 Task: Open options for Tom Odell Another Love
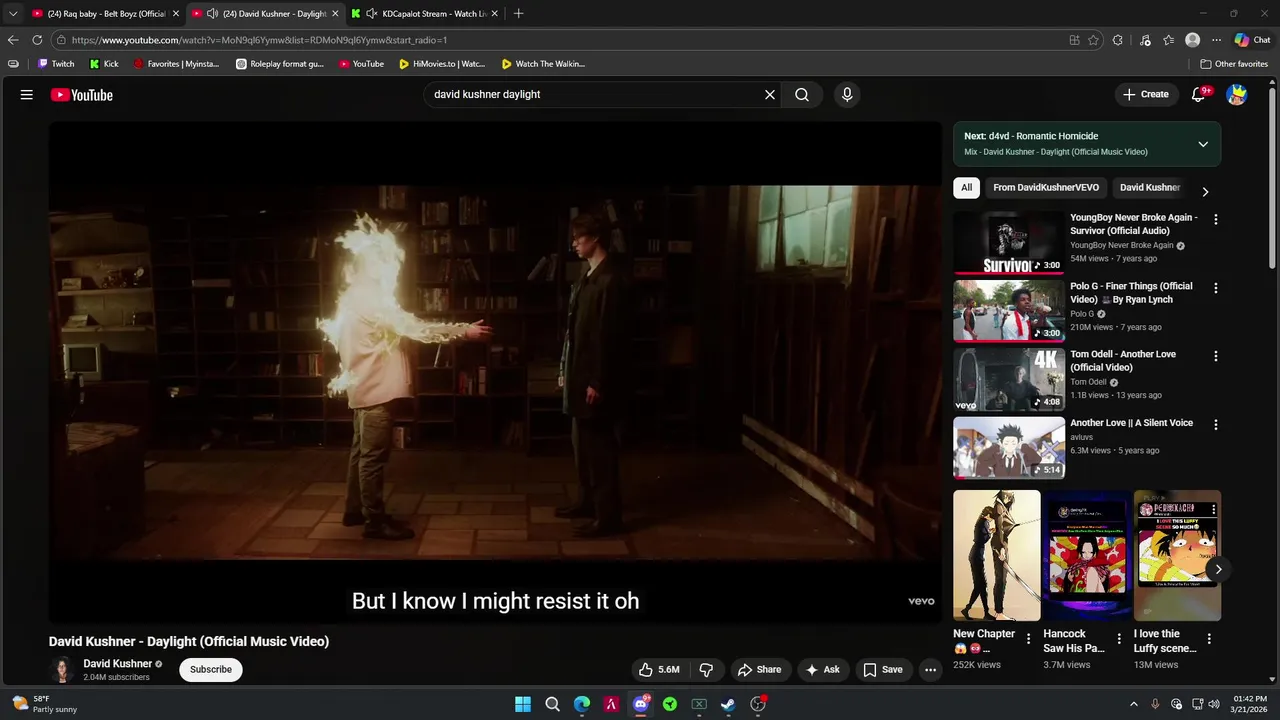pos(1216,356)
